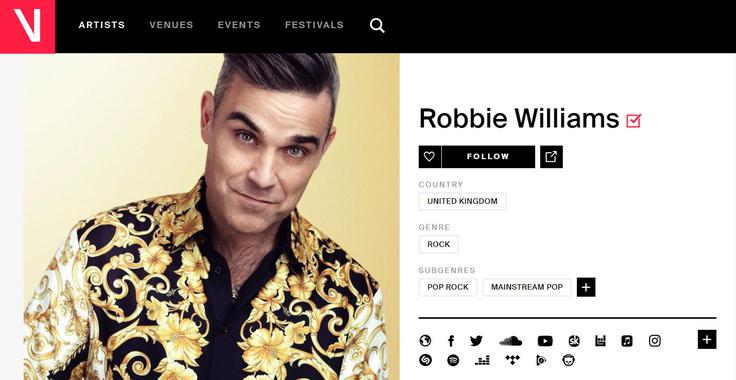Viewport: 736px width, 380px height.
Task: Open the YouTube channel icon
Action: click(x=545, y=341)
